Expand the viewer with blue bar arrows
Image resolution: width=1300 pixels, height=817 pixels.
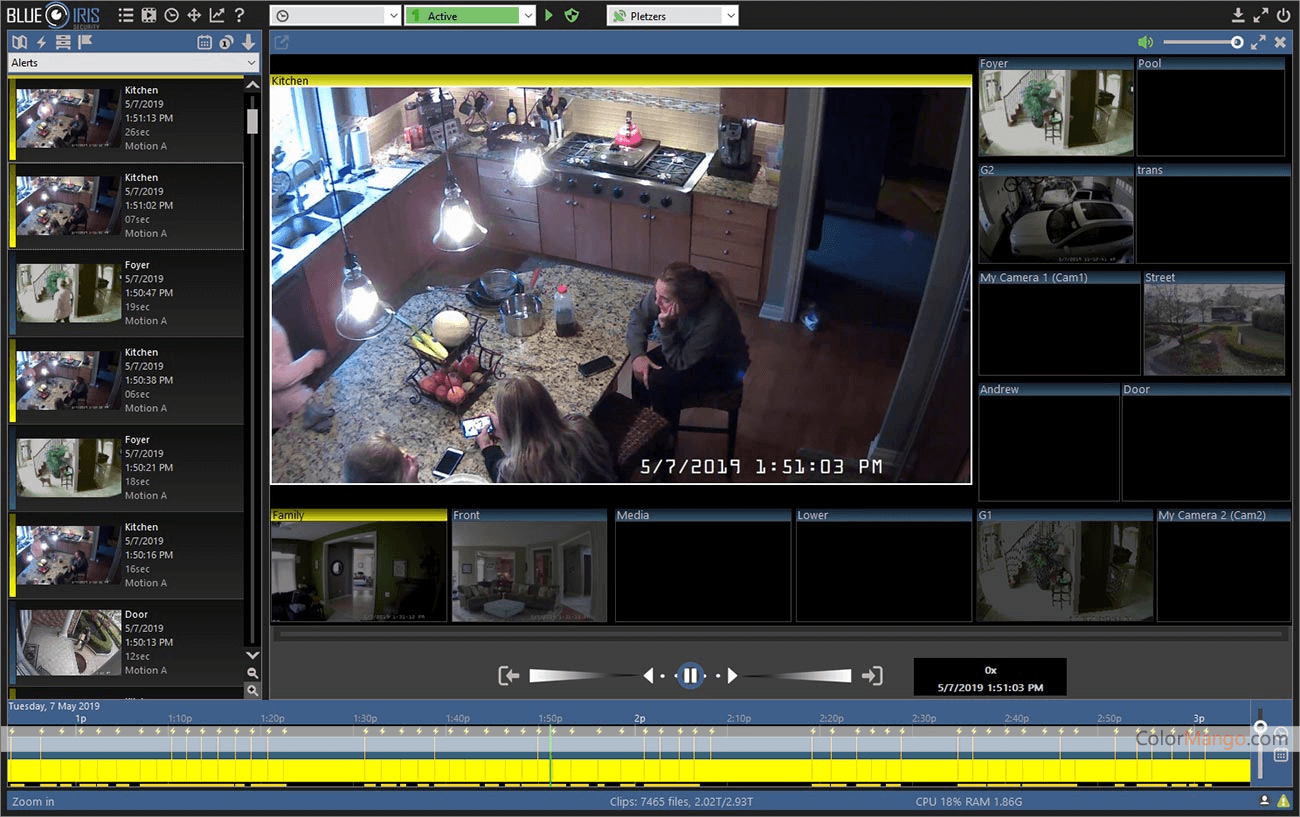1258,42
